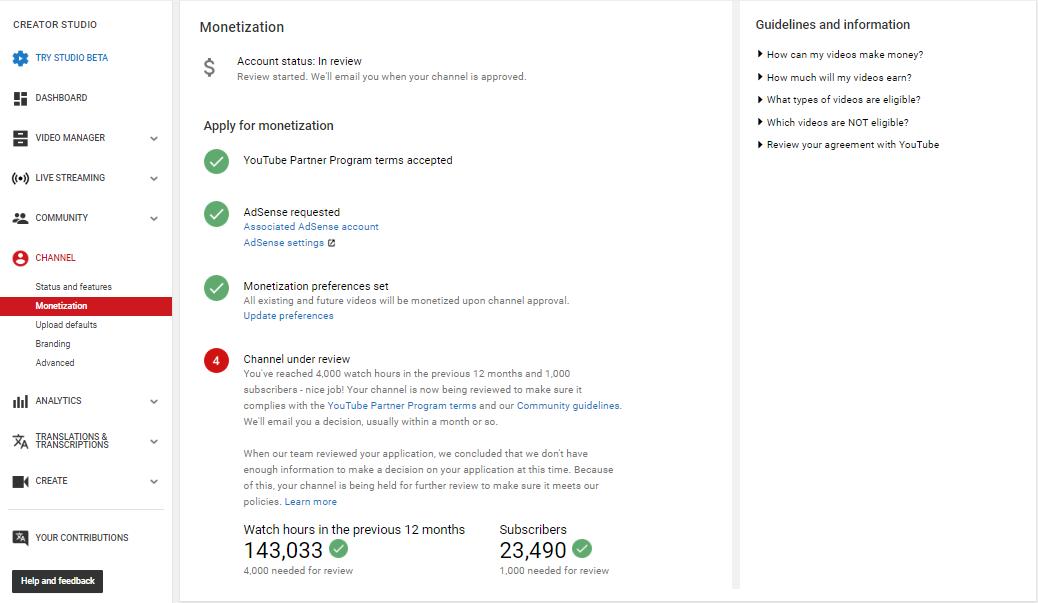Click '4,000 needed for review' text

click(299, 571)
